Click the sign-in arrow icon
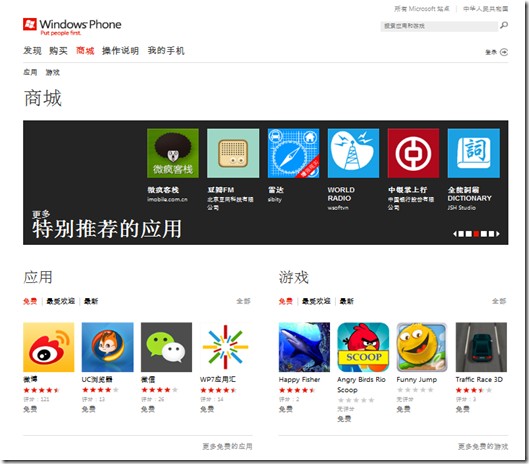This screenshot has height=464, width=529. click(x=504, y=52)
